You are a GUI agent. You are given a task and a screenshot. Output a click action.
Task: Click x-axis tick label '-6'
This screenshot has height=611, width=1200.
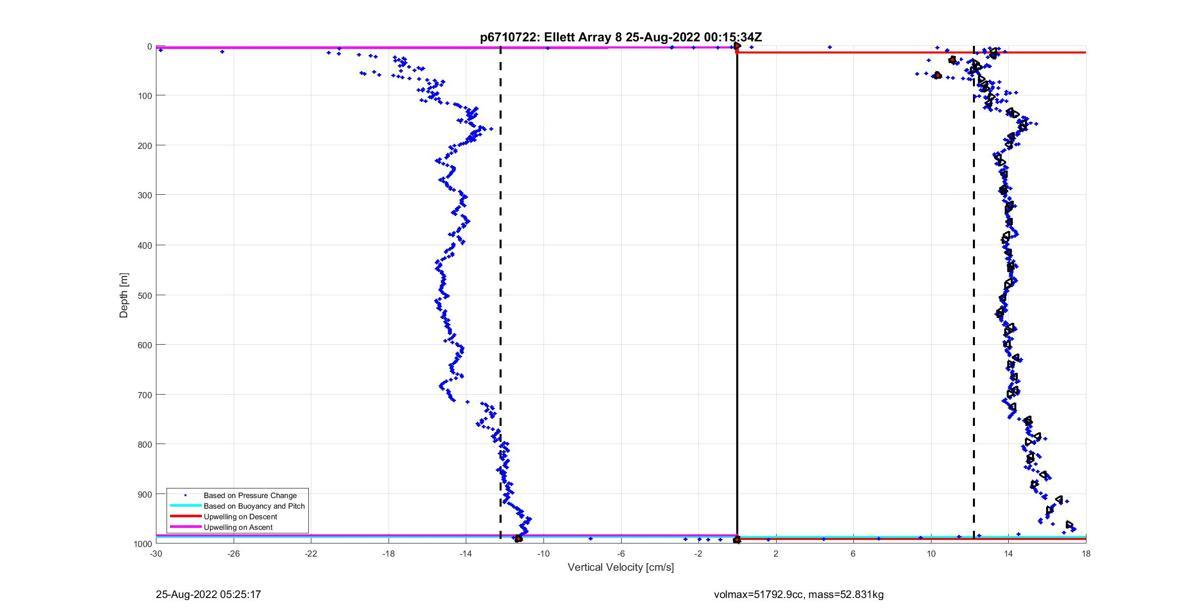621,553
